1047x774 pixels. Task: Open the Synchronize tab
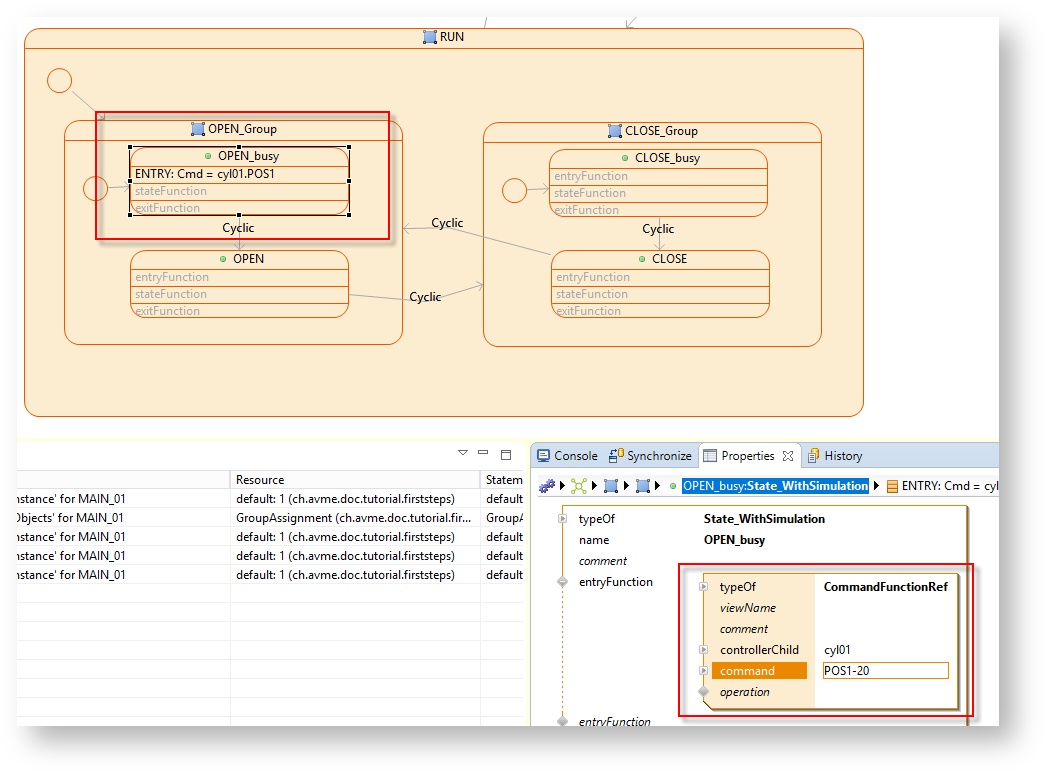pyautogui.click(x=650, y=456)
